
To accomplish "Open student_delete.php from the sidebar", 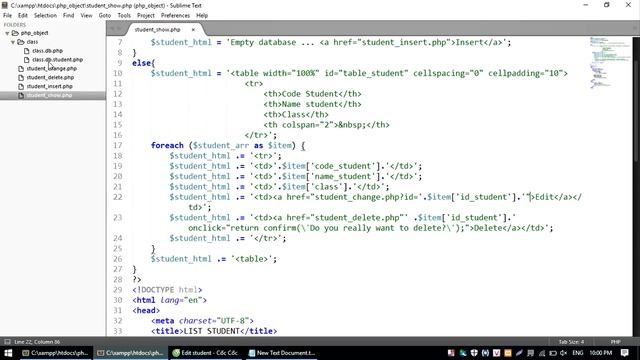I will point(50,78).
